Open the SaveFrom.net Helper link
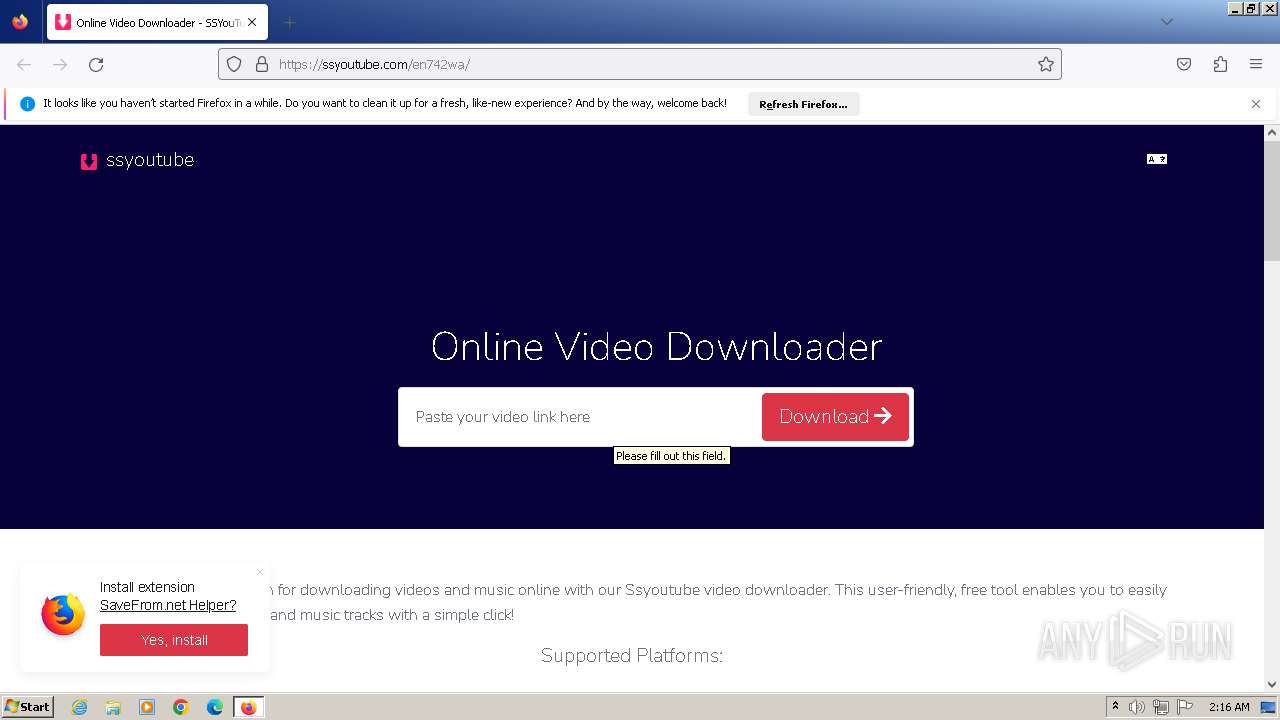Image resolution: width=1280 pixels, height=720 pixels. (168, 605)
